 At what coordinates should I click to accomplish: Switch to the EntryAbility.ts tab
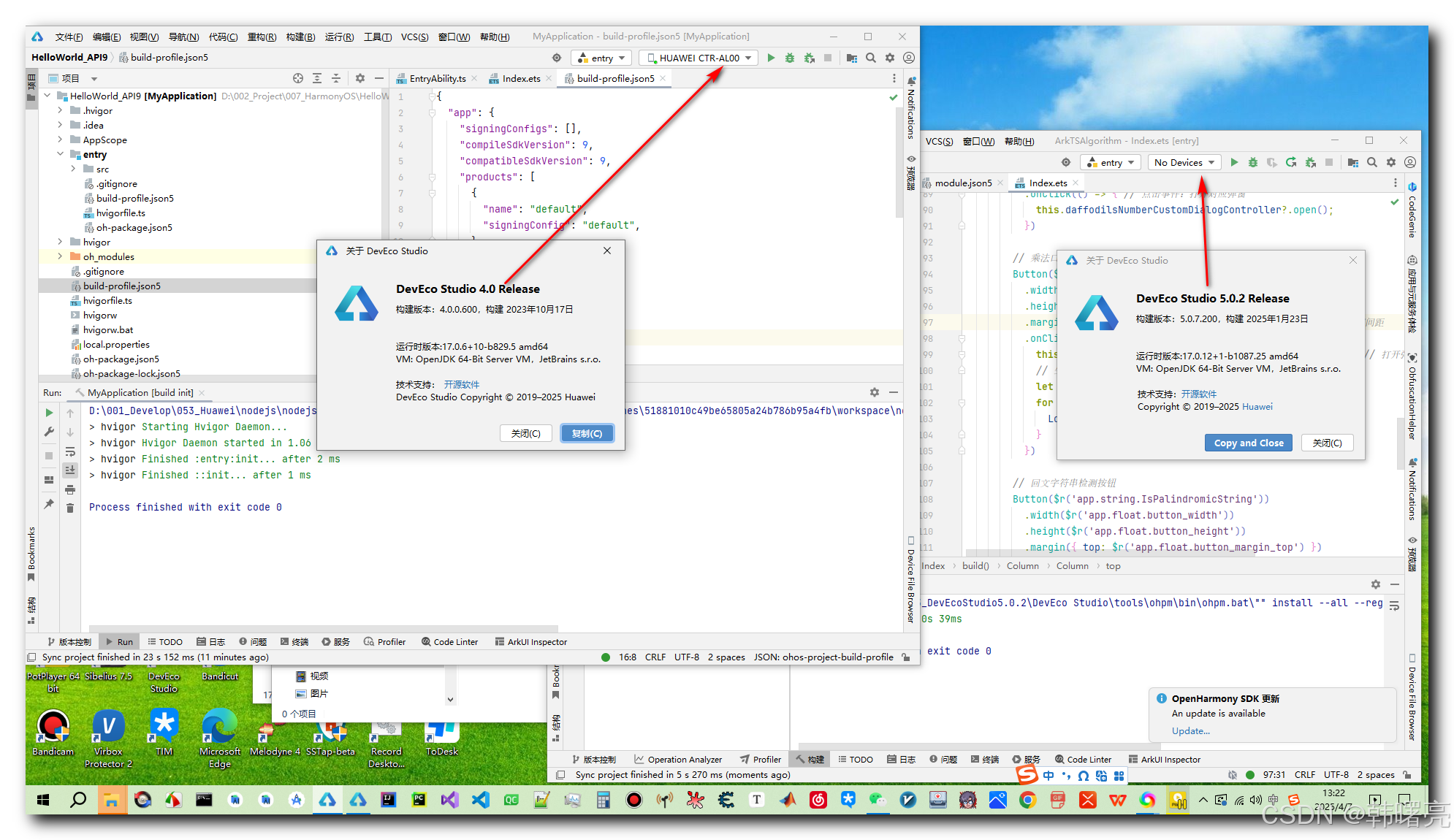pyautogui.click(x=436, y=78)
